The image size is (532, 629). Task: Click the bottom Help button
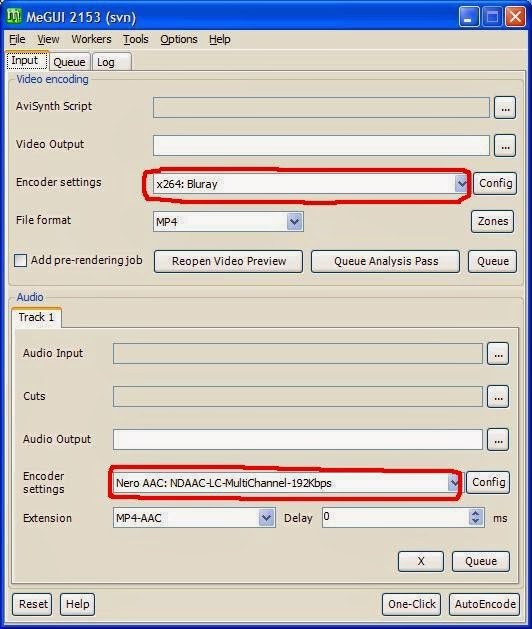(77, 604)
